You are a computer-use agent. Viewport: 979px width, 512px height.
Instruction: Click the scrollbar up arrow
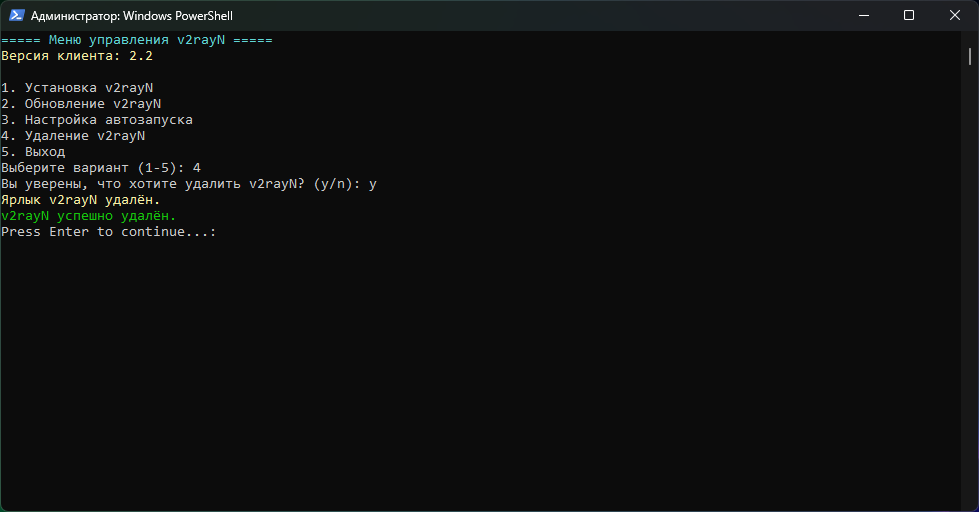tap(972, 37)
